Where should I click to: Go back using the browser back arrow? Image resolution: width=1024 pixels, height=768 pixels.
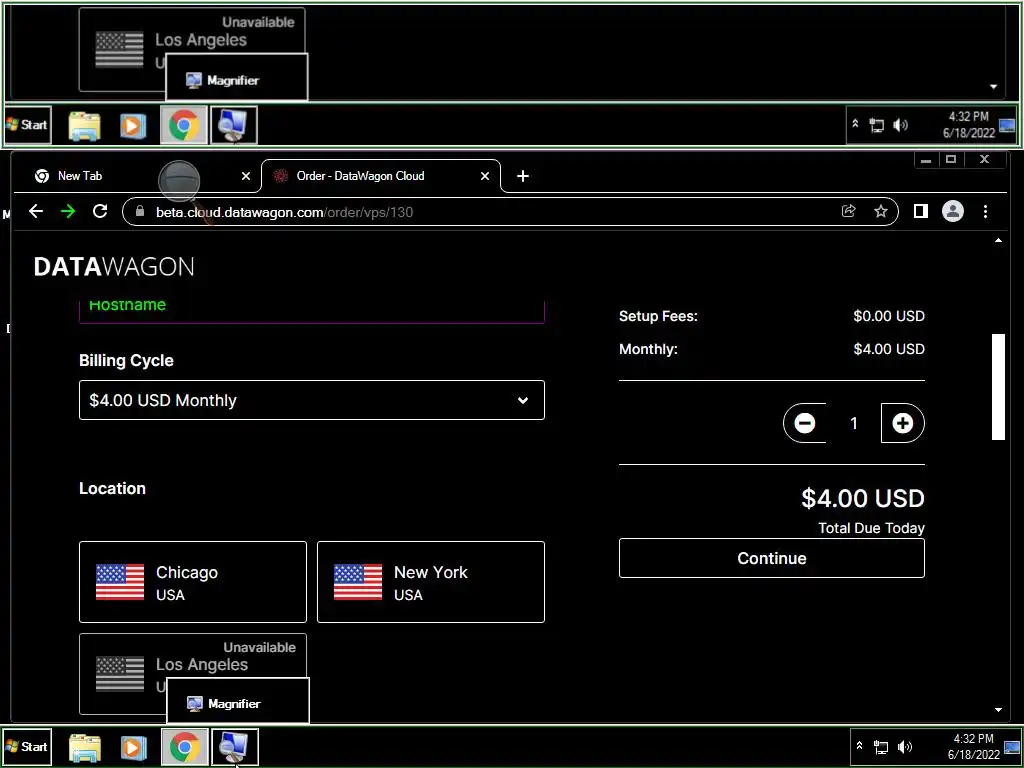pos(36,211)
